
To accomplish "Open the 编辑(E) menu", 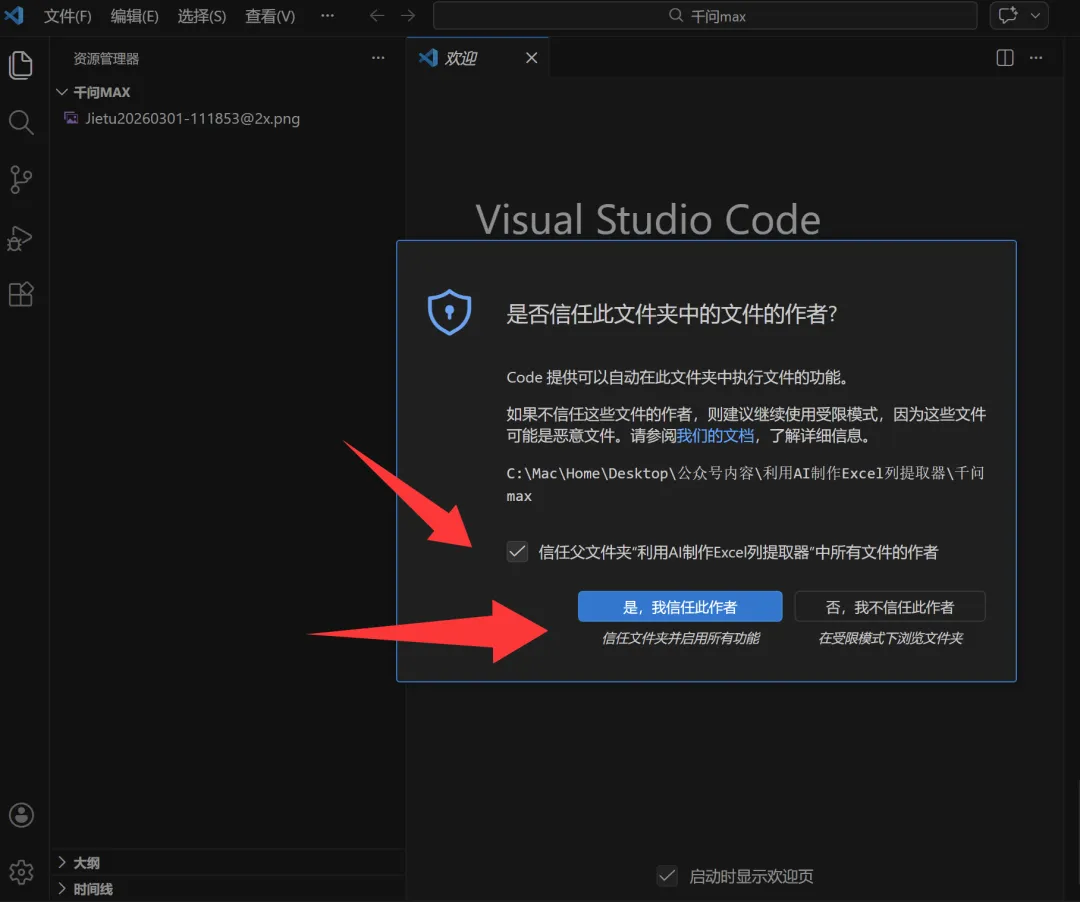I will pos(134,16).
